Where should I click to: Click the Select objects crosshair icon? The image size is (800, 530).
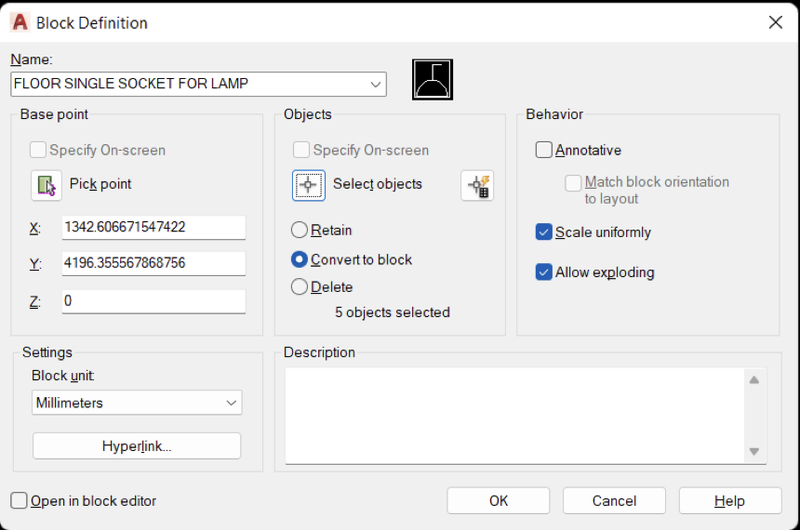[309, 185]
